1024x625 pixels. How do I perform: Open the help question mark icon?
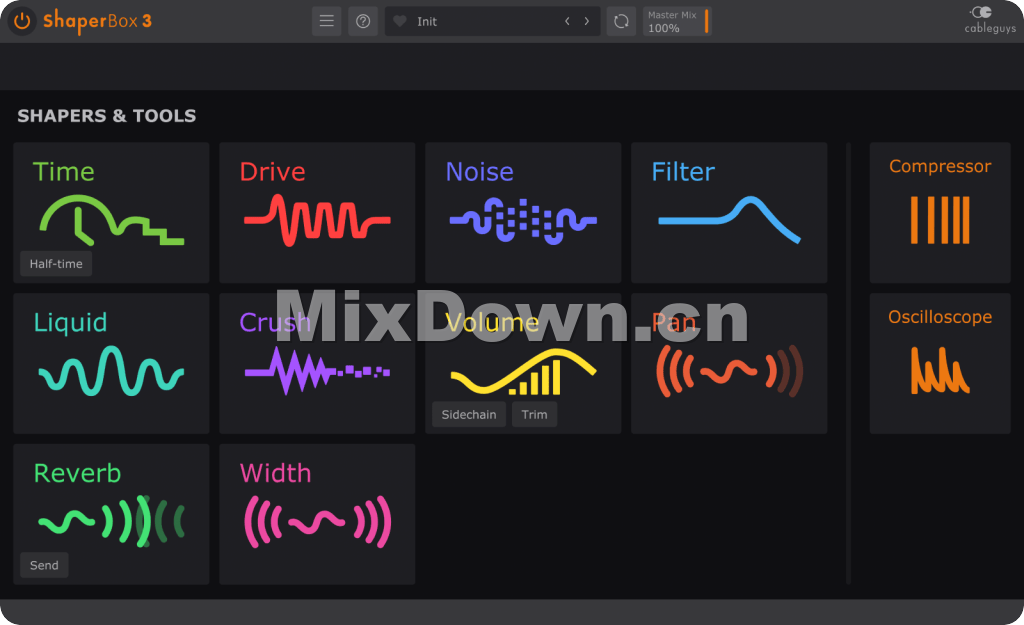363,22
